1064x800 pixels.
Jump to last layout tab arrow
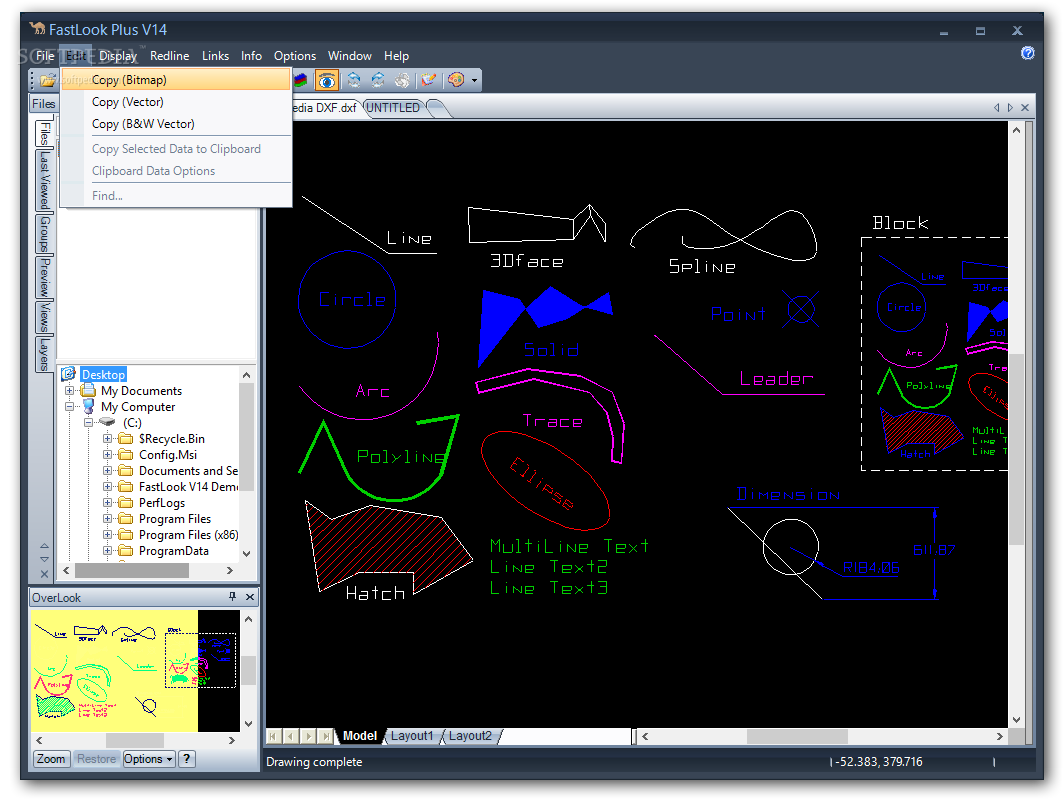tap(326, 736)
